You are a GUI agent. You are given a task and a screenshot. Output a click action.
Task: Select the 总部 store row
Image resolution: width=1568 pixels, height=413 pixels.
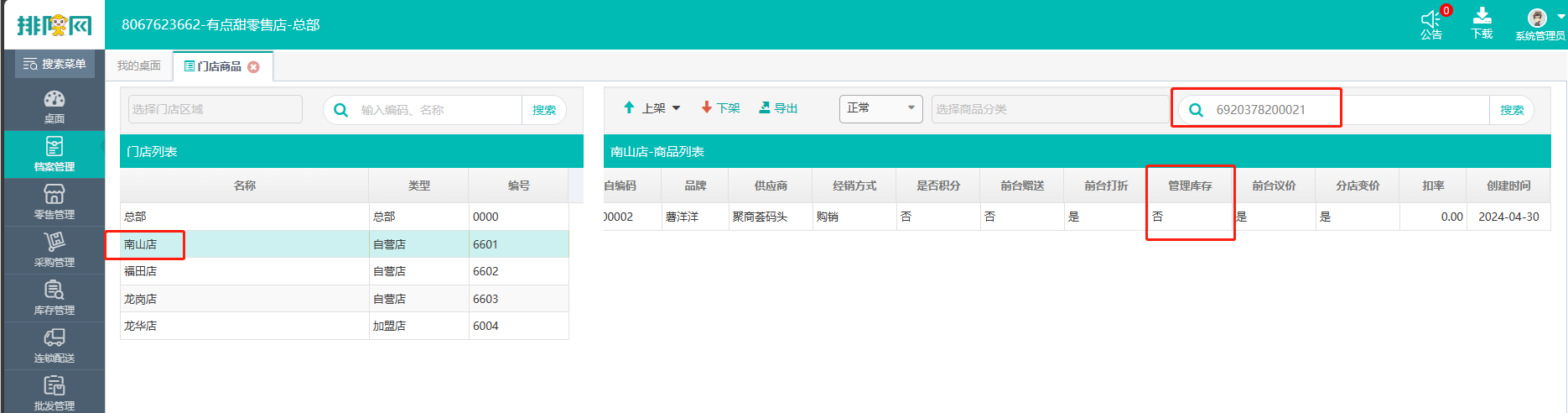345,217
